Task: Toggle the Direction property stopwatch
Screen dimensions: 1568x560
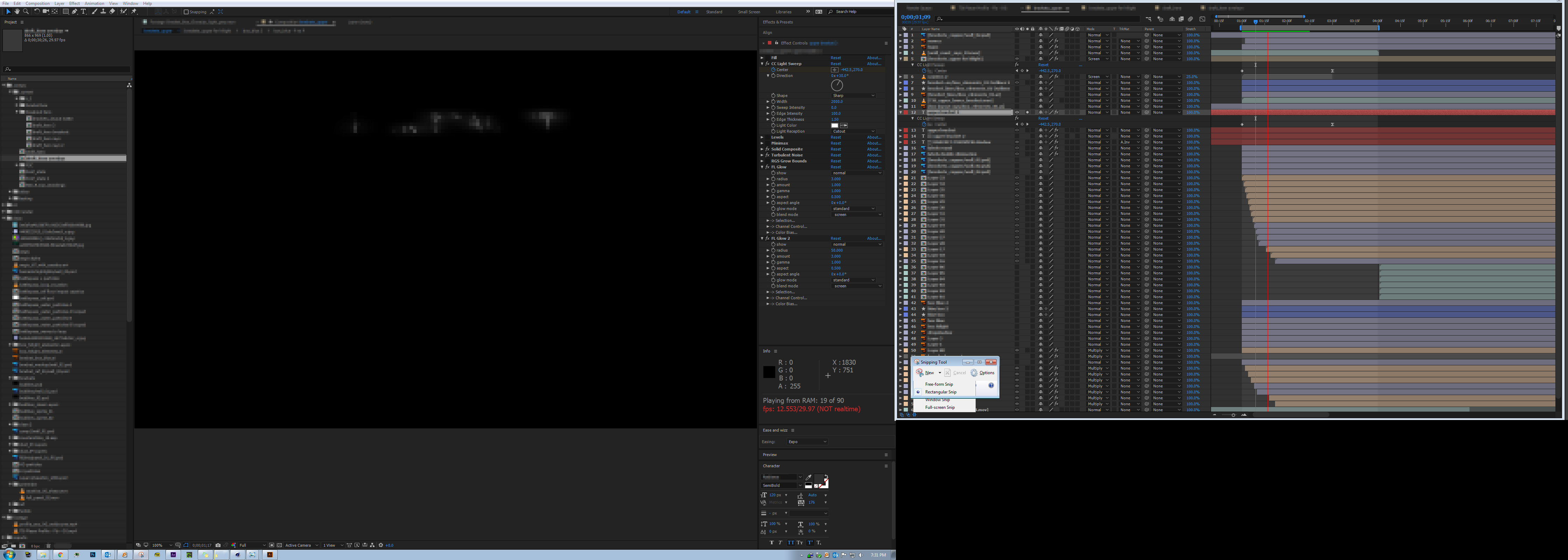Action: (x=773, y=76)
